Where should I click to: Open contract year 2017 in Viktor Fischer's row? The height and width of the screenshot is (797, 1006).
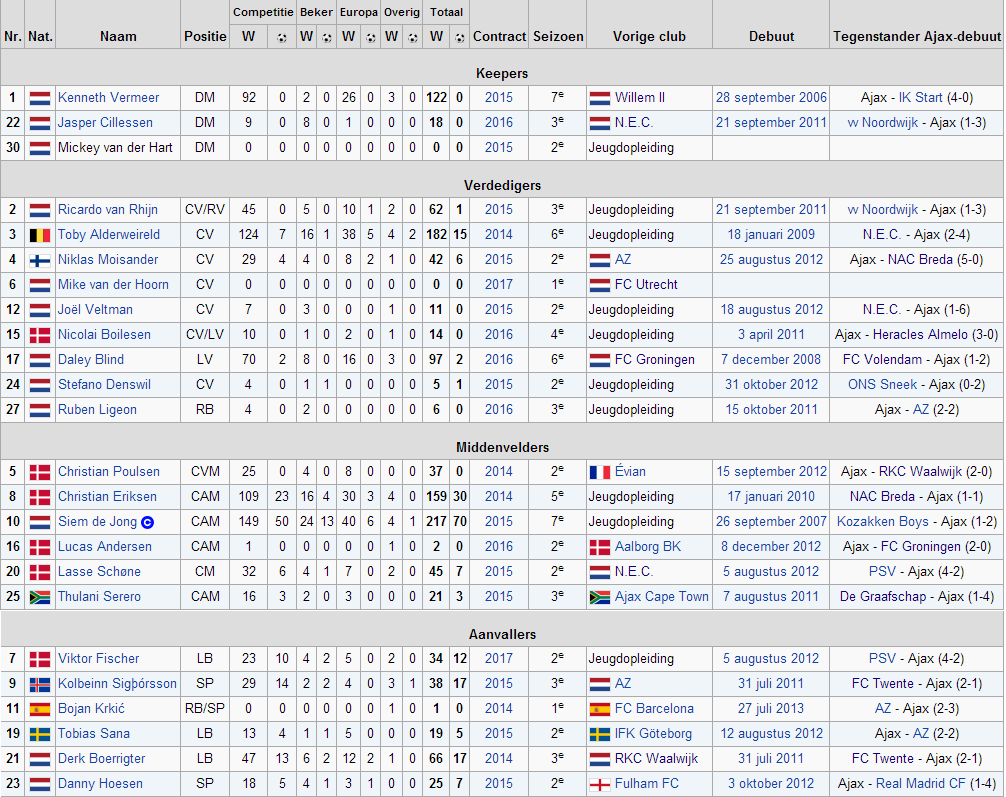[499, 658]
